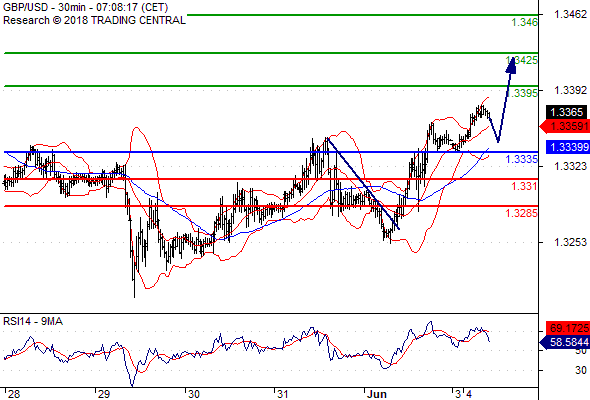The height and width of the screenshot is (400, 590).
Task: Click the blue 1.3335 pivot label
Action: point(522,159)
